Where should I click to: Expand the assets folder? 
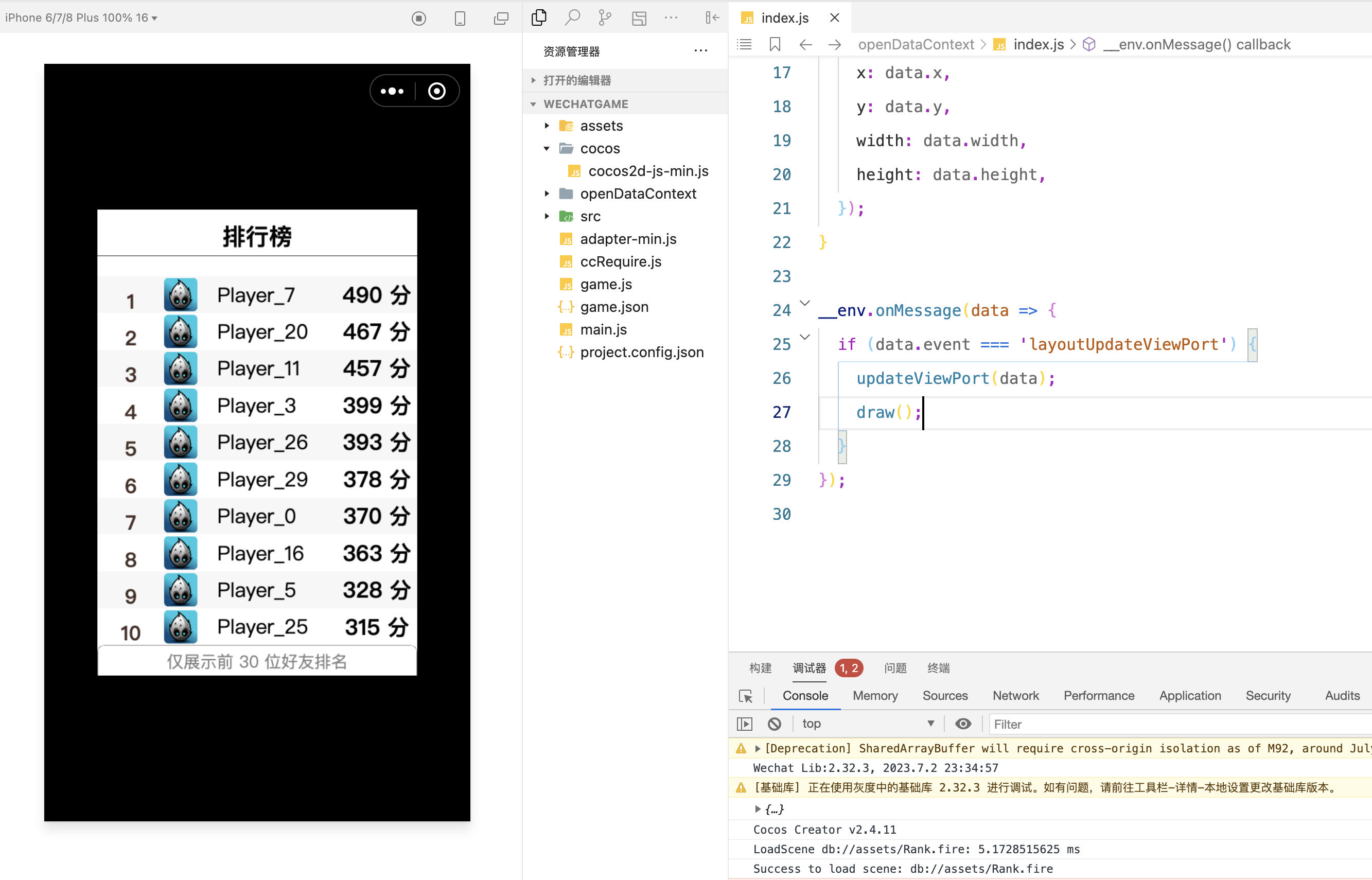[x=547, y=126]
